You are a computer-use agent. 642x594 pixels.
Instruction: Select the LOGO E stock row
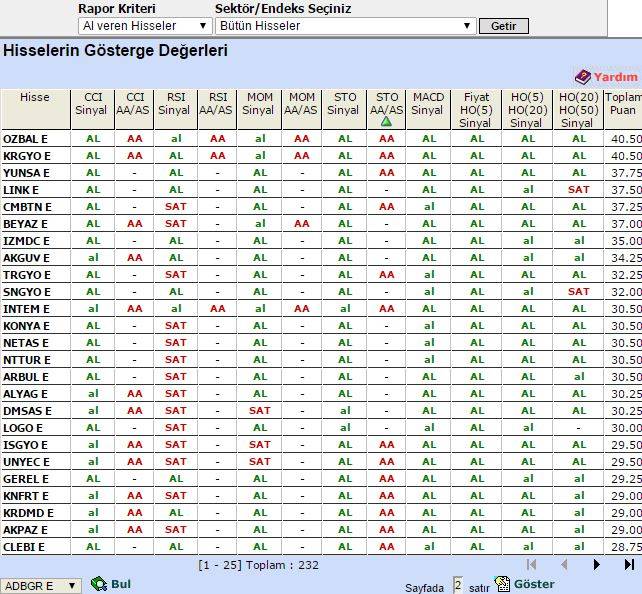coord(23,428)
